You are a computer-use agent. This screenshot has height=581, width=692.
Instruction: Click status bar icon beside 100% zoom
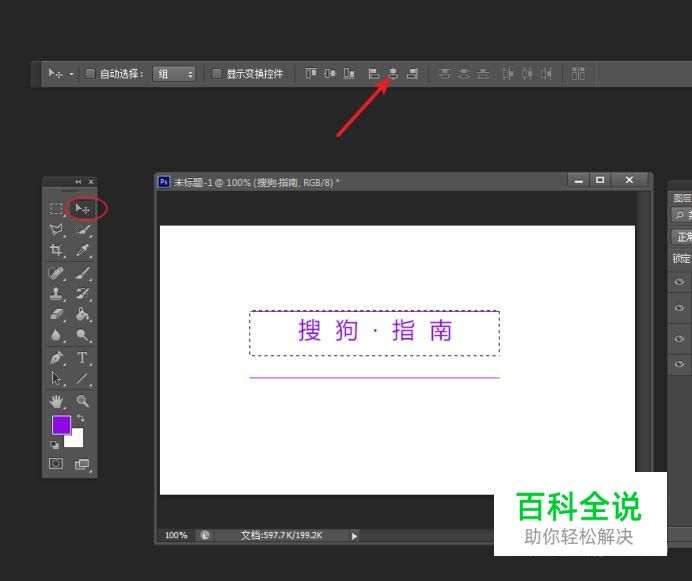(x=205, y=536)
